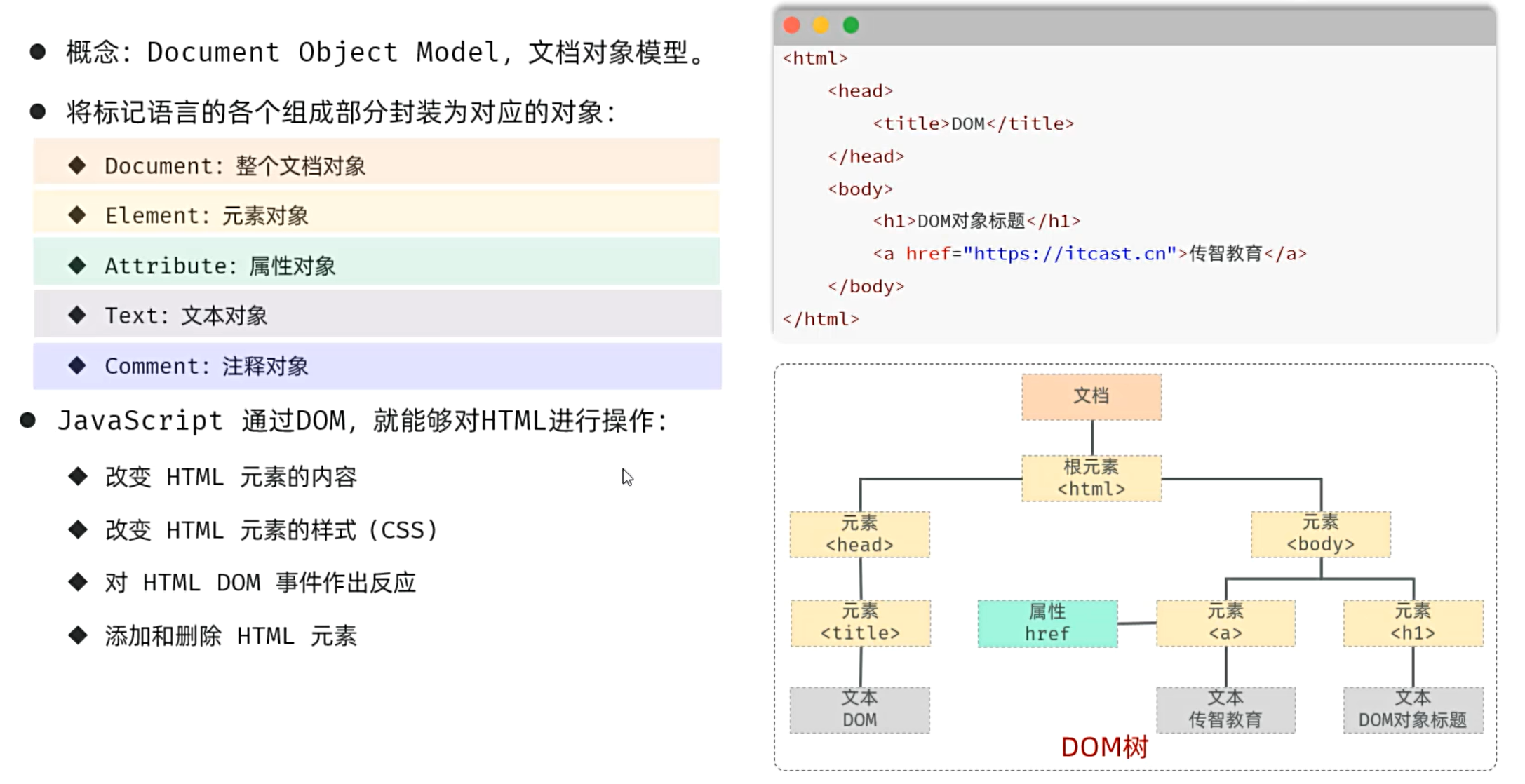Screen dimensions: 1525x784
Task: Select the 元素 <a> tree node
Action: click(1225, 623)
